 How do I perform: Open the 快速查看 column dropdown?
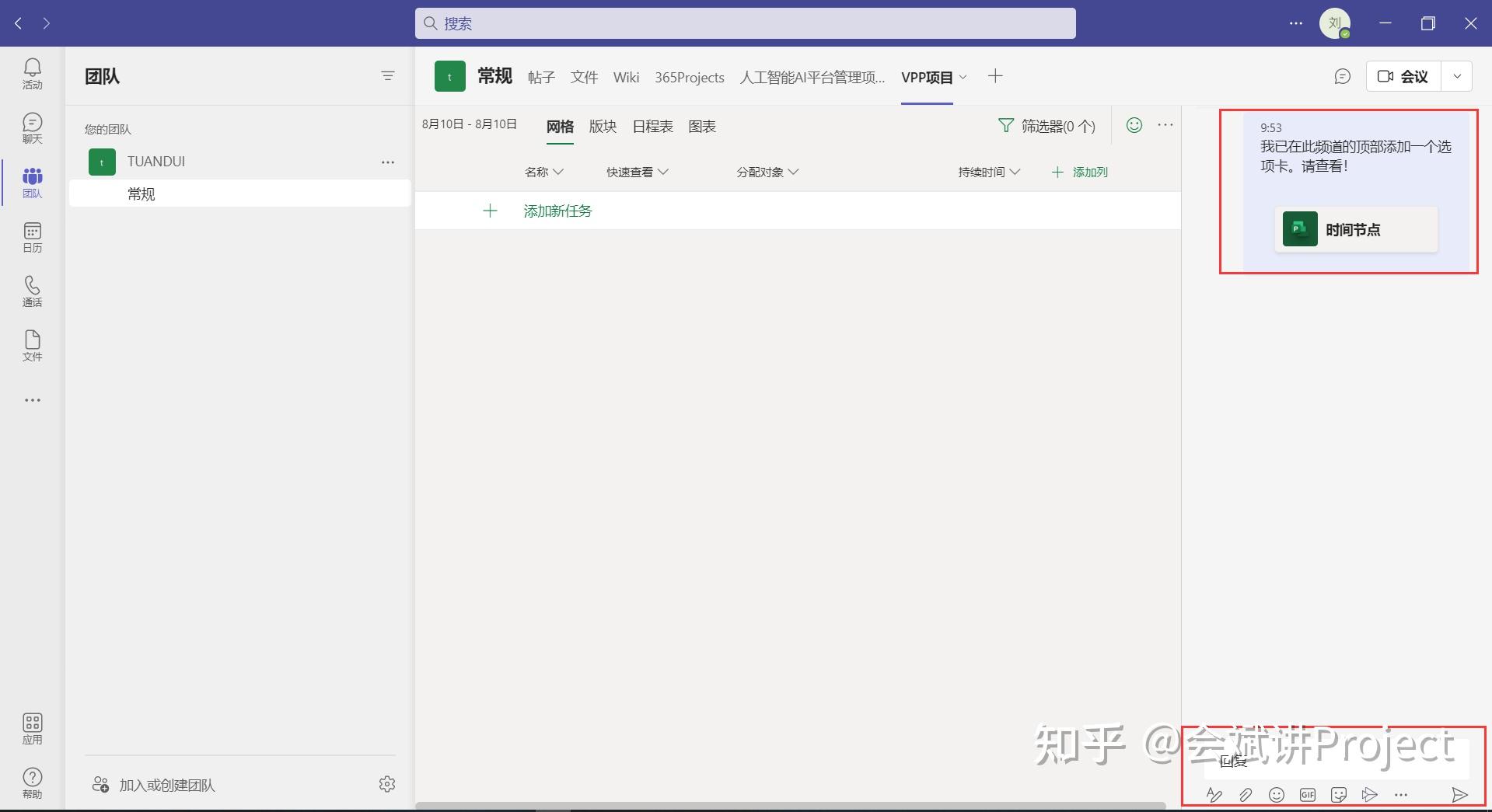[x=638, y=172]
